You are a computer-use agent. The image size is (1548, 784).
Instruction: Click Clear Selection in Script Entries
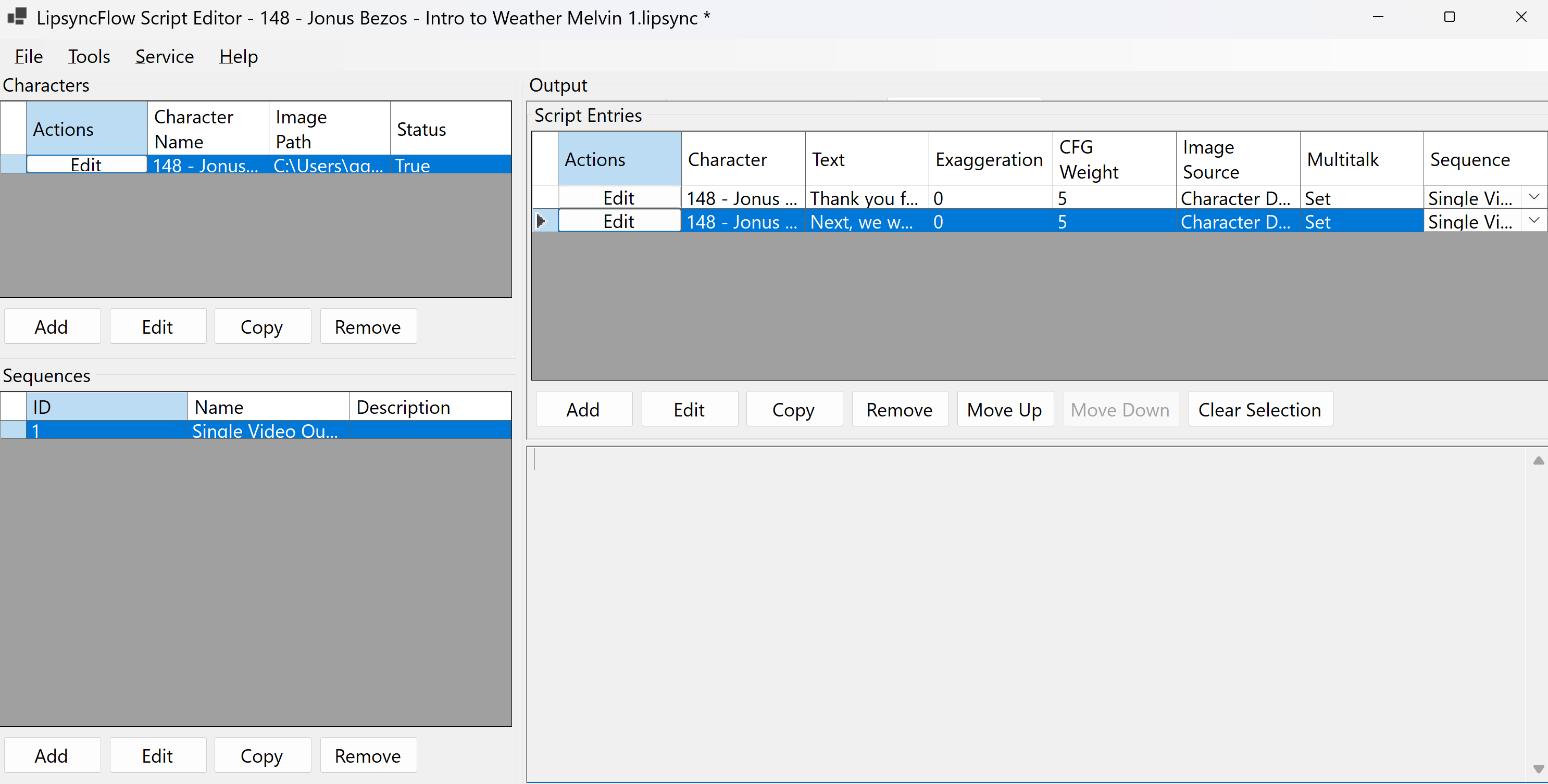click(x=1260, y=409)
